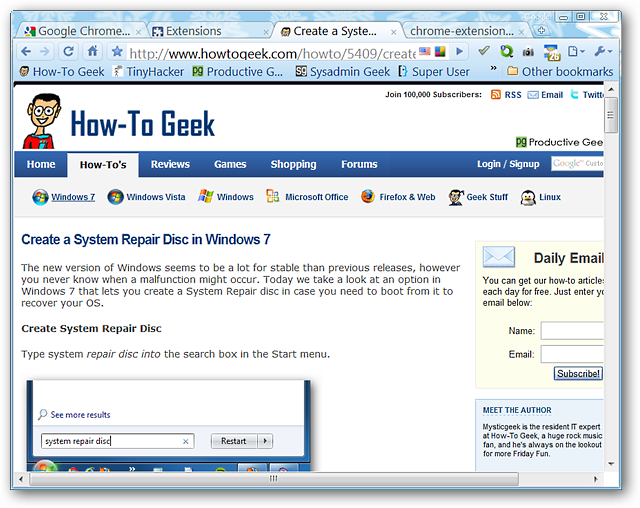Open the weather extension icon showing 26
This screenshot has width=640, height=508.
pos(552,52)
